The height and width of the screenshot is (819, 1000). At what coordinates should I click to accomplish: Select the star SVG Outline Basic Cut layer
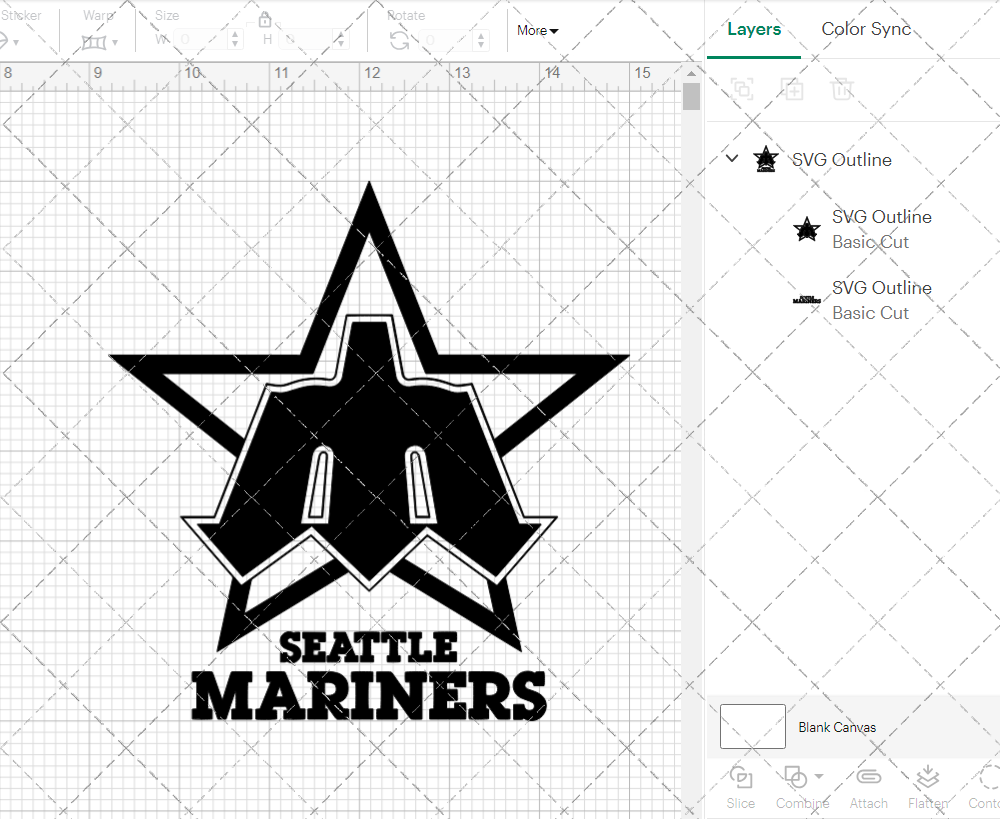click(x=881, y=229)
